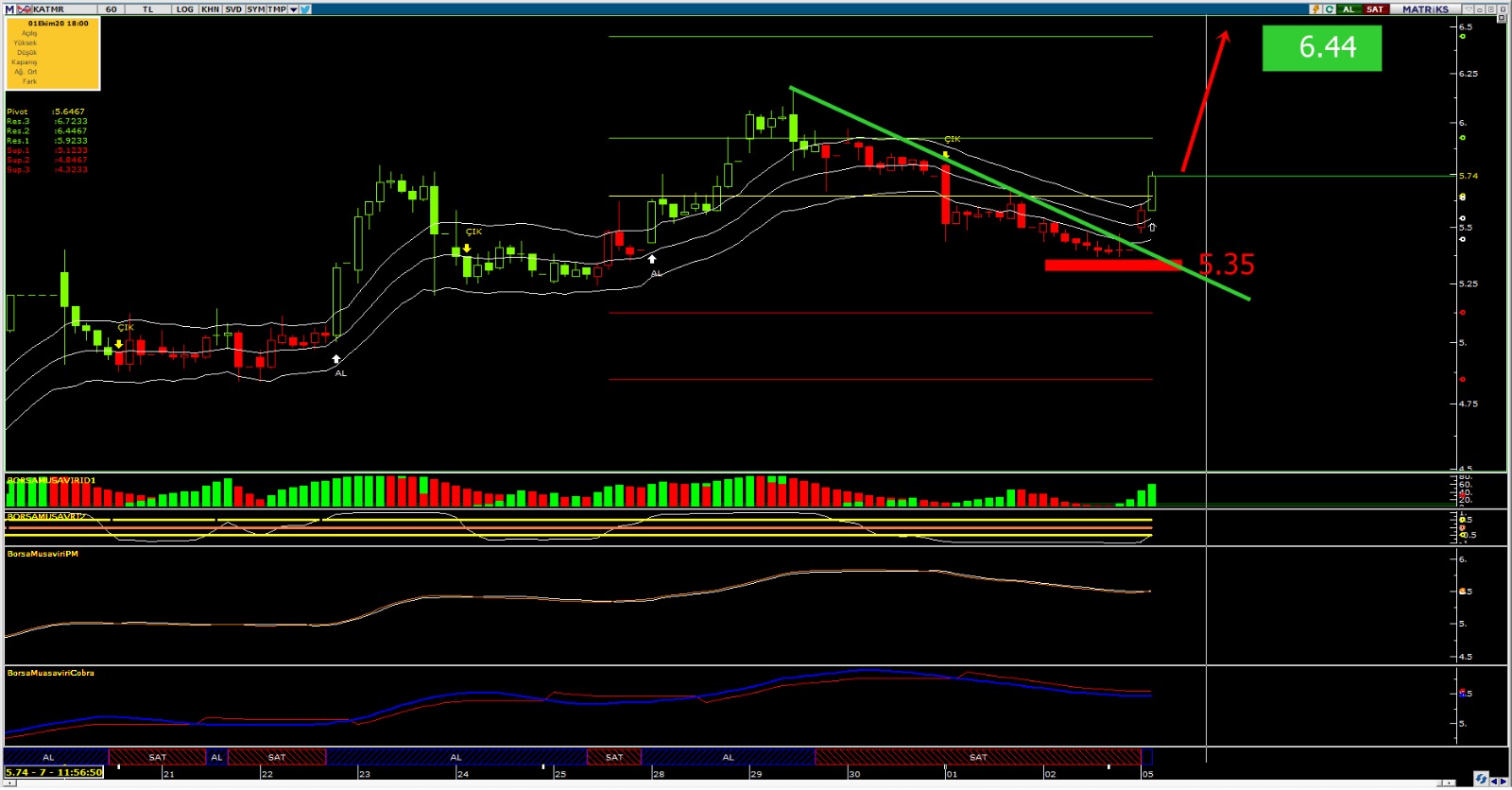Click the blue right arrow navigation icon

[1504, 781]
